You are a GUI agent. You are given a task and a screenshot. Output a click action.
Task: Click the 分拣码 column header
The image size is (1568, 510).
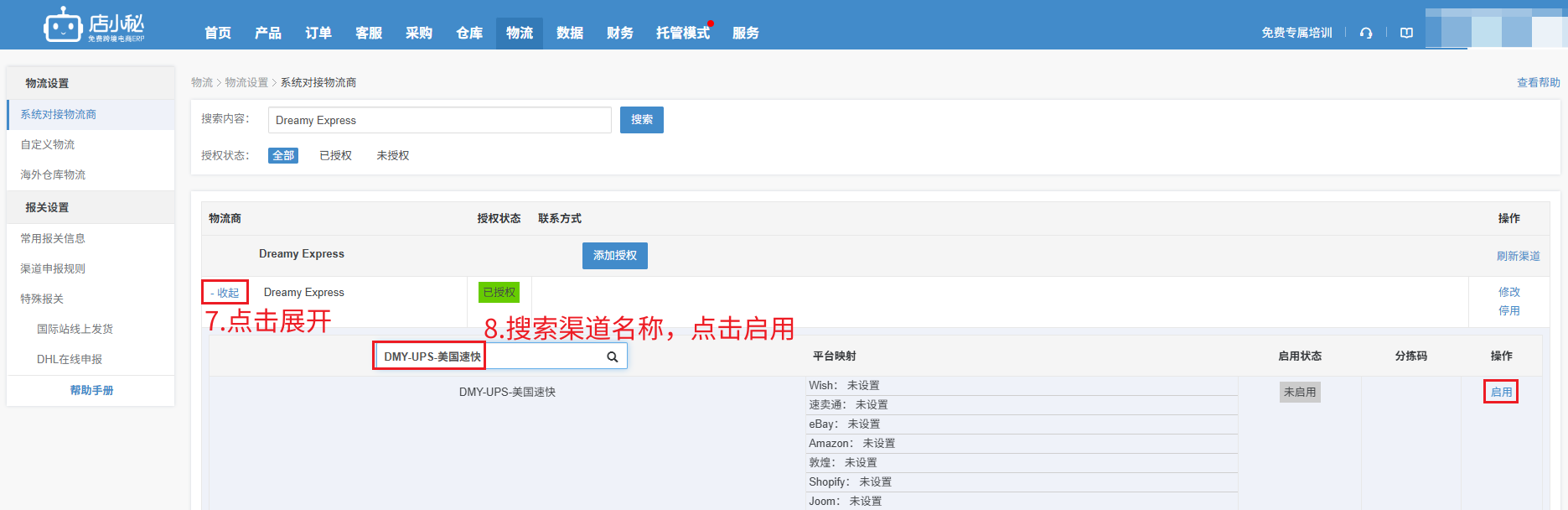(x=1411, y=356)
